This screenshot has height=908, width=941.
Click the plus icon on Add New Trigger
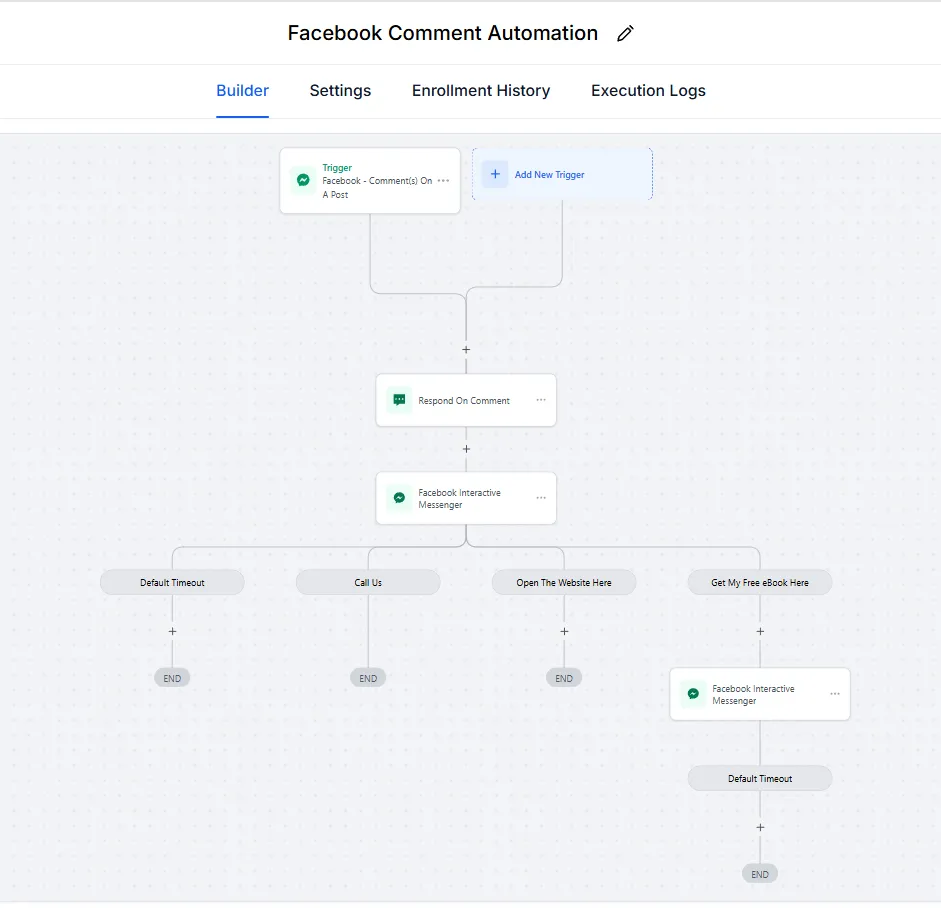pos(495,174)
